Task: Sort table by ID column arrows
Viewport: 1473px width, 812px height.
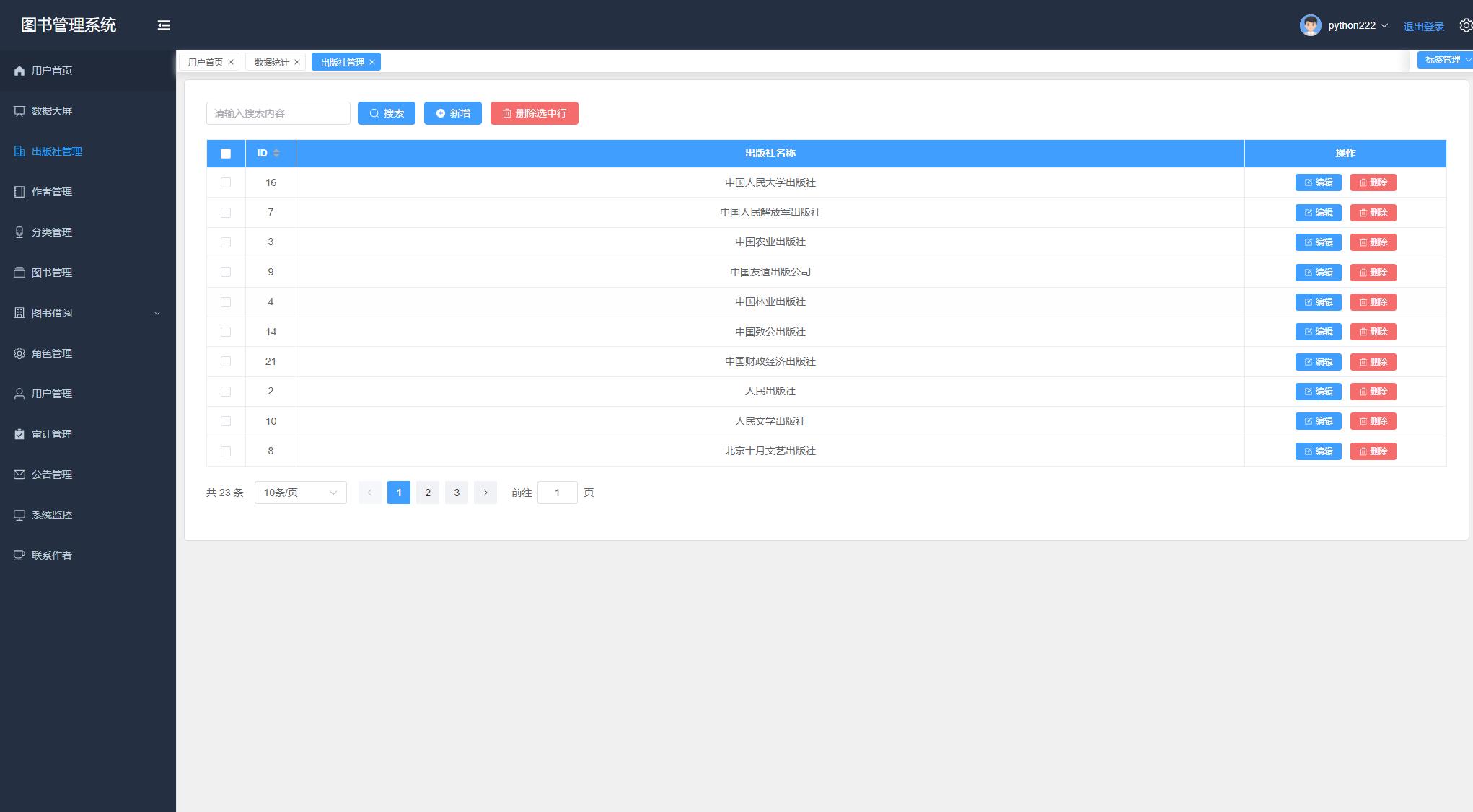Action: [x=276, y=153]
